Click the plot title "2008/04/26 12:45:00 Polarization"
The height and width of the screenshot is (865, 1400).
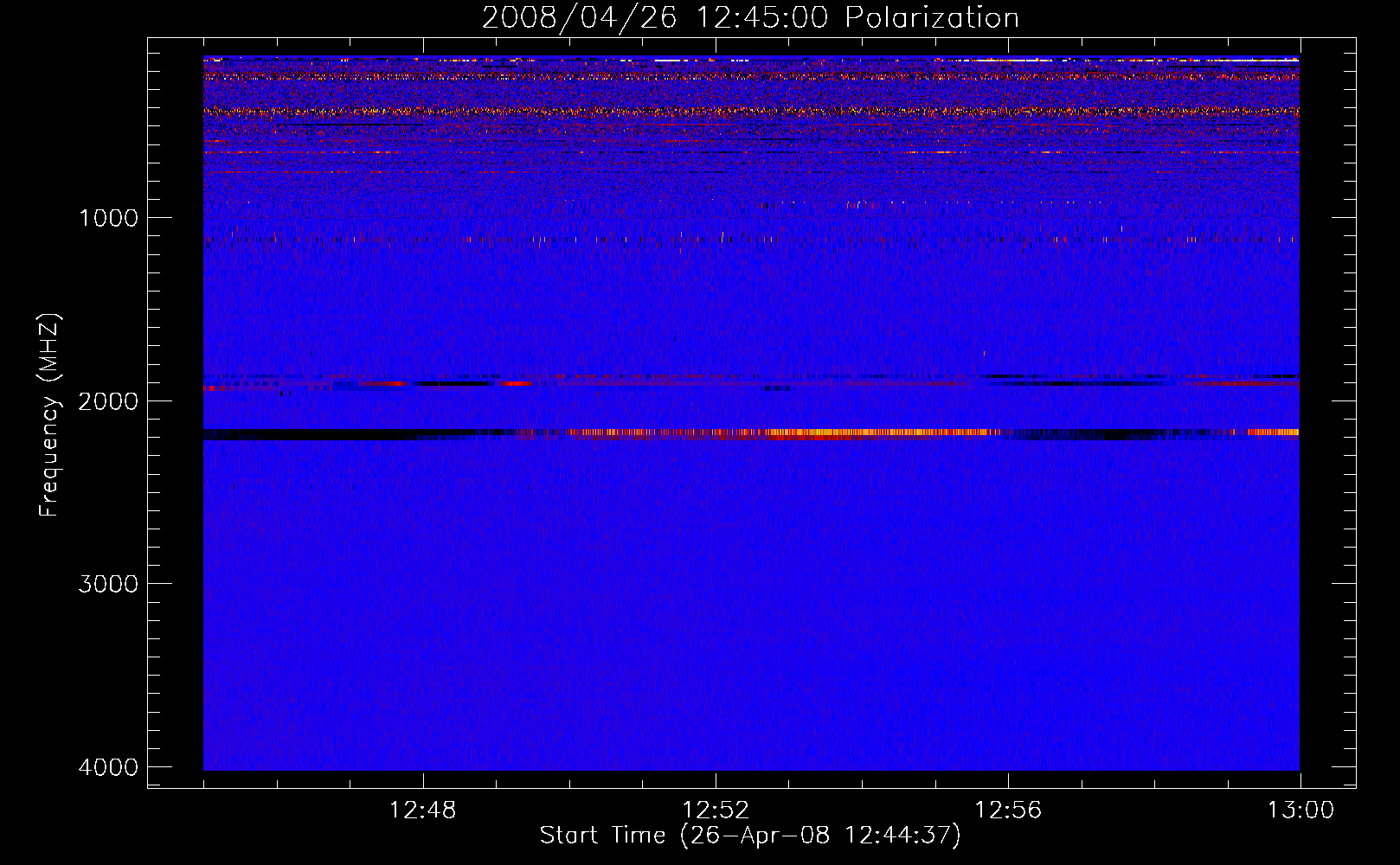pyautogui.click(x=750, y=17)
